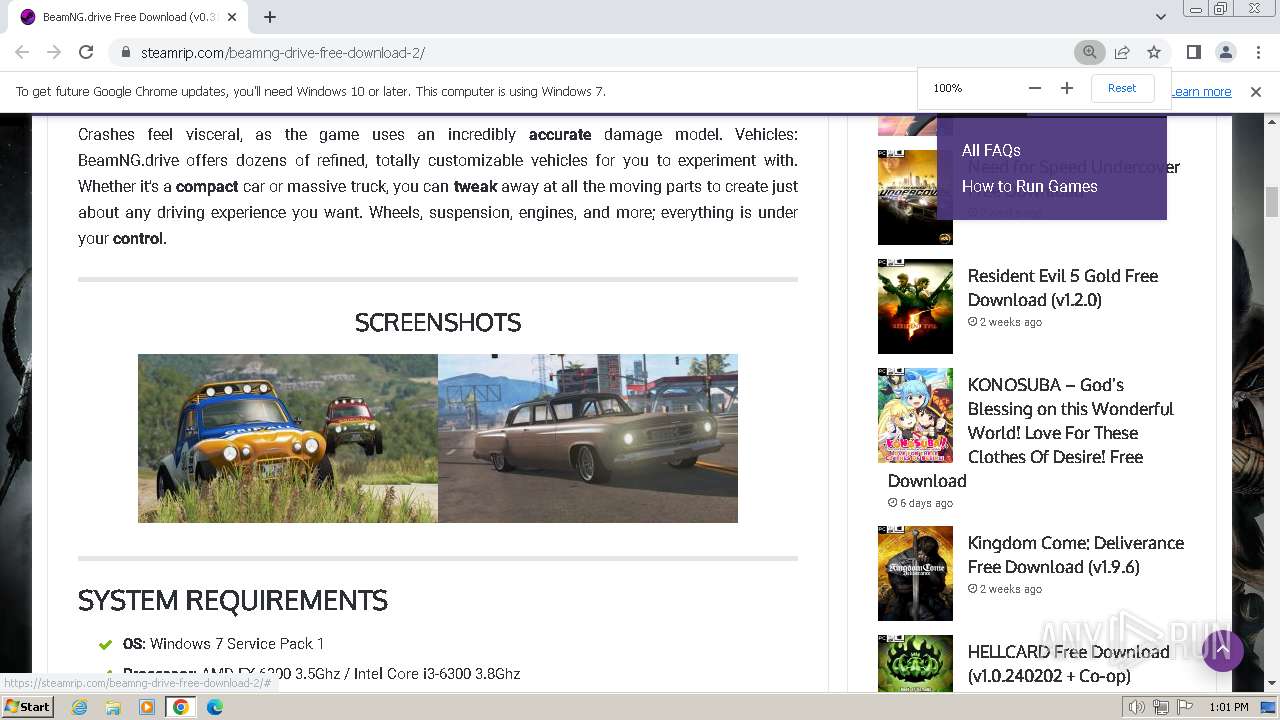The height and width of the screenshot is (720, 1280).
Task: Open the Windows Start button
Action: [27, 706]
